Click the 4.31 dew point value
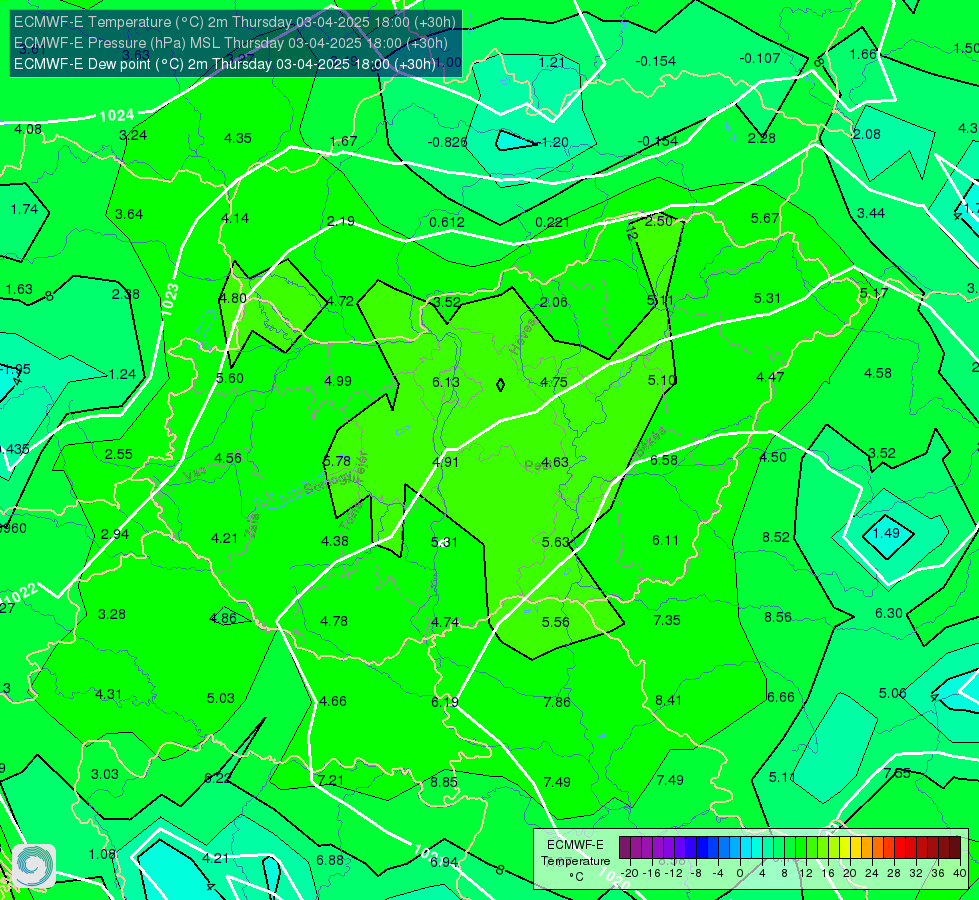The width and height of the screenshot is (979, 900). point(109,695)
